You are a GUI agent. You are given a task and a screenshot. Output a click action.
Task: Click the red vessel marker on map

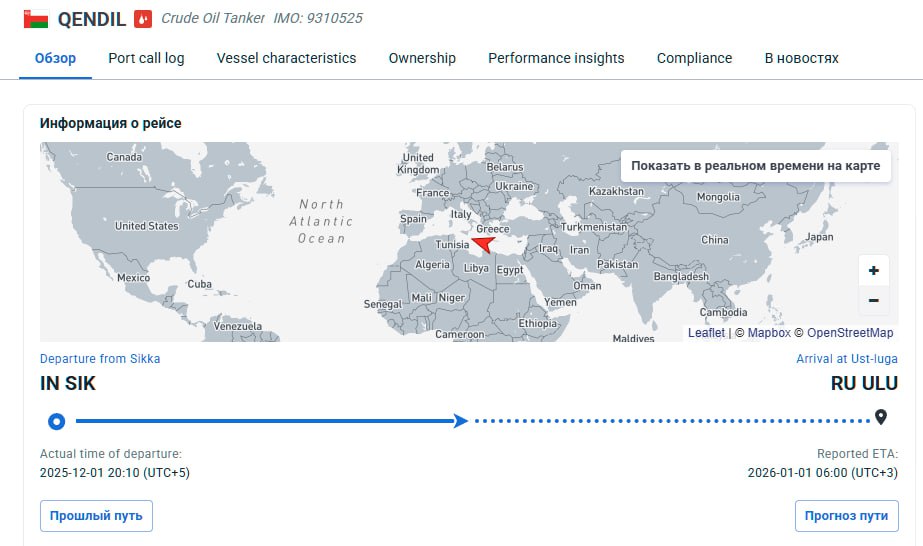point(483,243)
